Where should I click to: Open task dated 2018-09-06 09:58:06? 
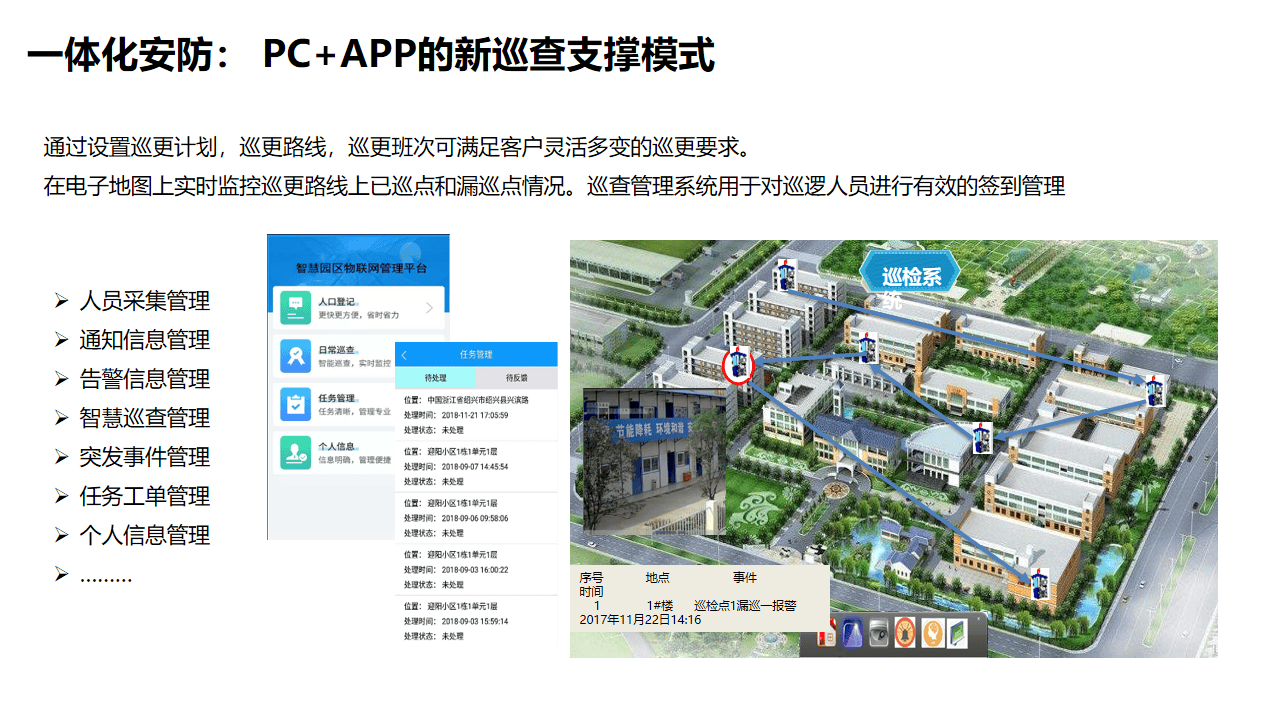click(x=476, y=518)
